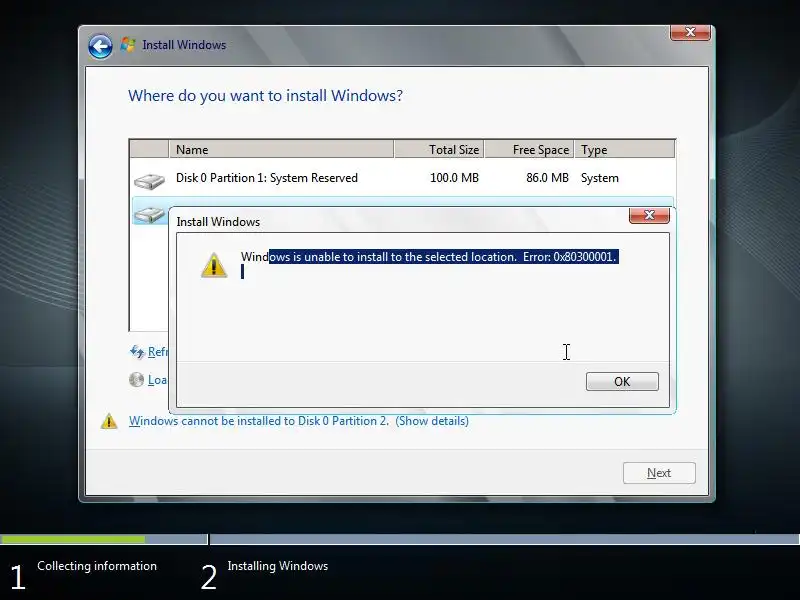Click the 86.0 MB free space value

click(x=547, y=178)
